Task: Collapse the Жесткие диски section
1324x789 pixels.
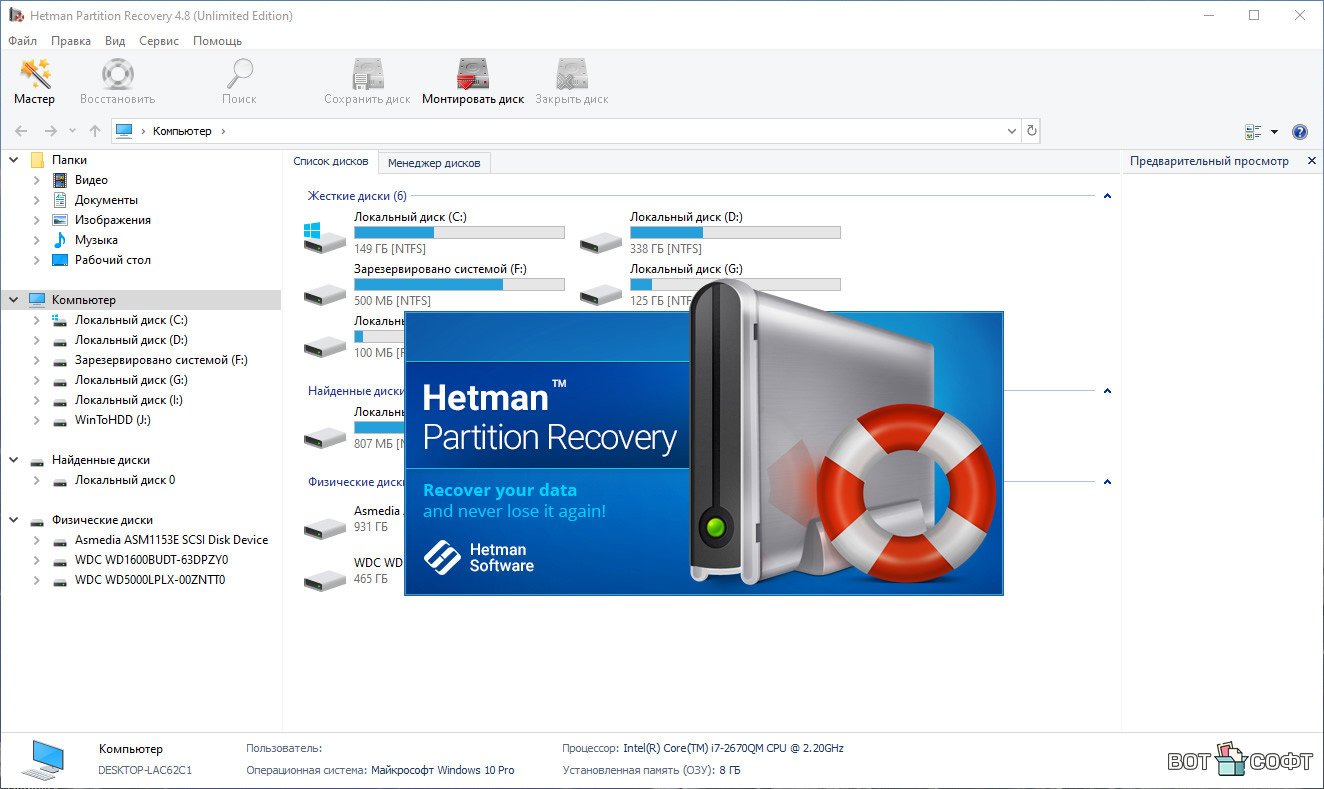Action: coord(1107,196)
